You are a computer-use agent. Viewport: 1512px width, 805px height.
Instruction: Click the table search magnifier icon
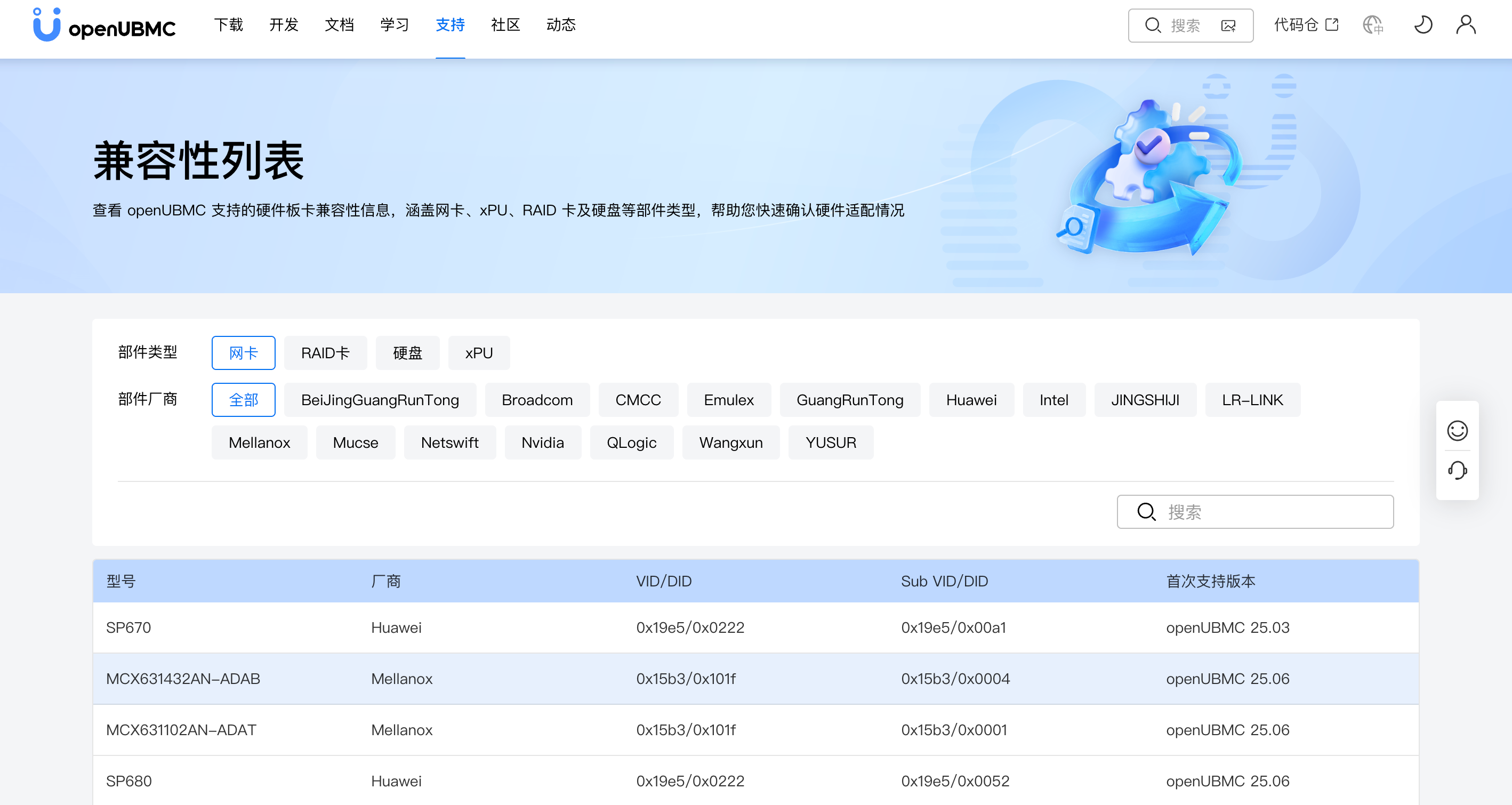(1146, 512)
